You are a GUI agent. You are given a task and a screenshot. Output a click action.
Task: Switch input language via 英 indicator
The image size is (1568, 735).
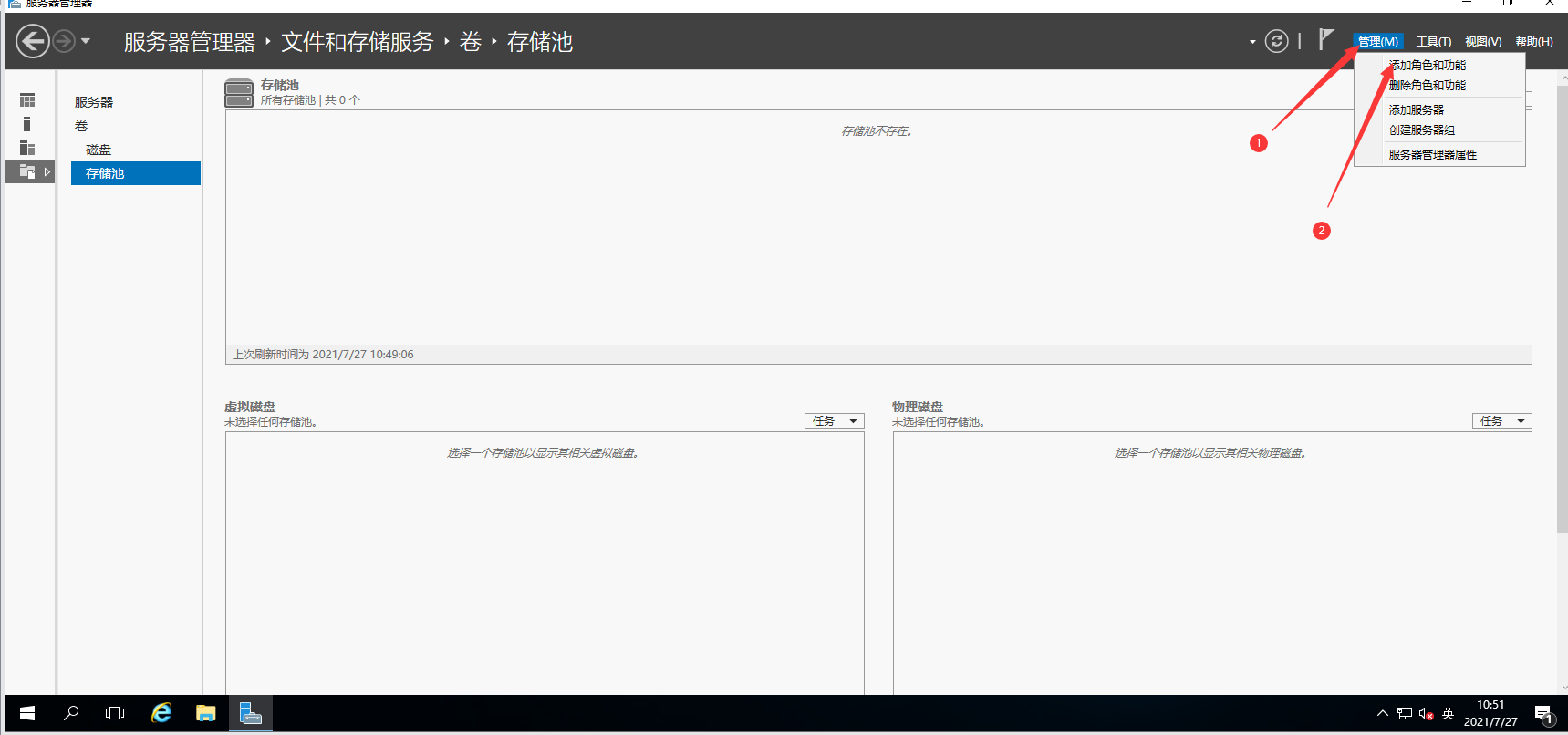coord(1448,714)
